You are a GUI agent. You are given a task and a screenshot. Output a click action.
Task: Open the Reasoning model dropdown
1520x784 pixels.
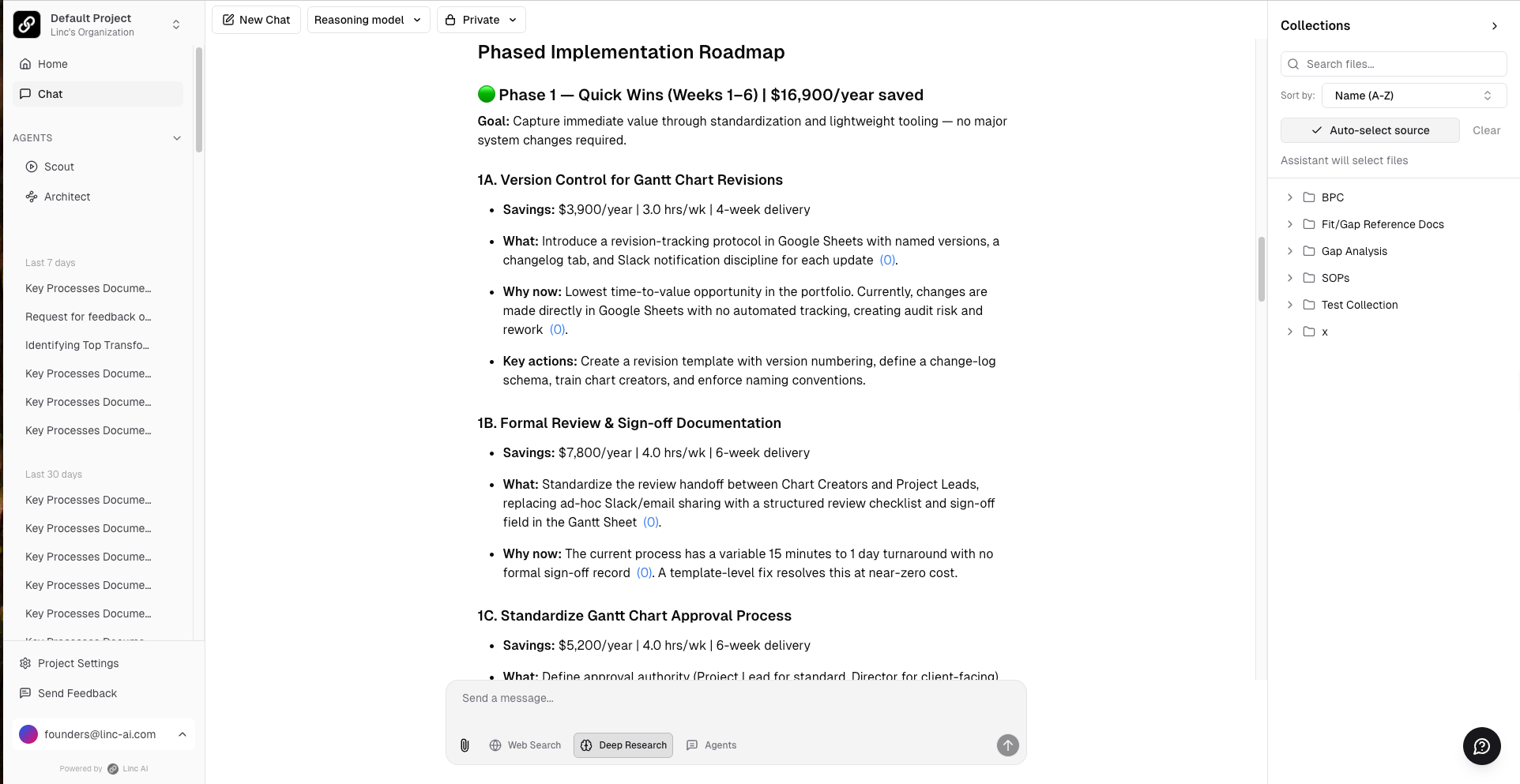(x=368, y=20)
